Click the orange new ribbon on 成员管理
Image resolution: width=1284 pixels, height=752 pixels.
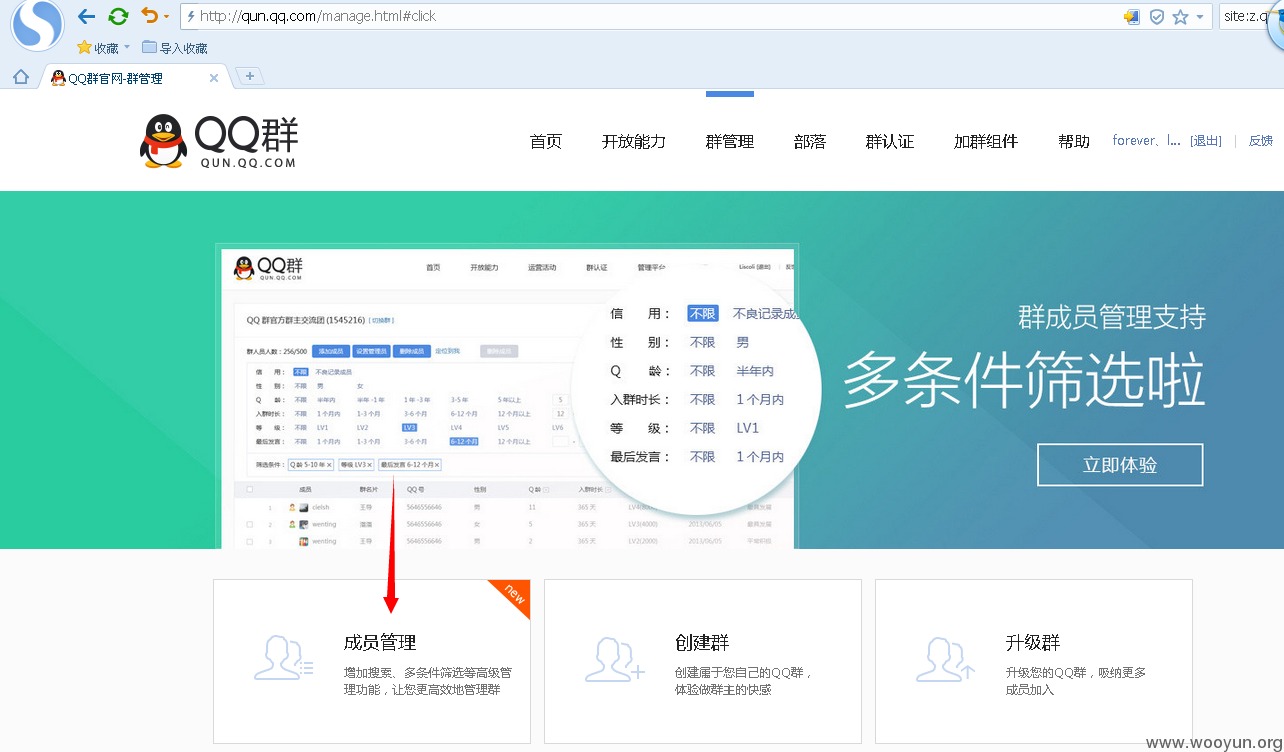click(x=511, y=597)
